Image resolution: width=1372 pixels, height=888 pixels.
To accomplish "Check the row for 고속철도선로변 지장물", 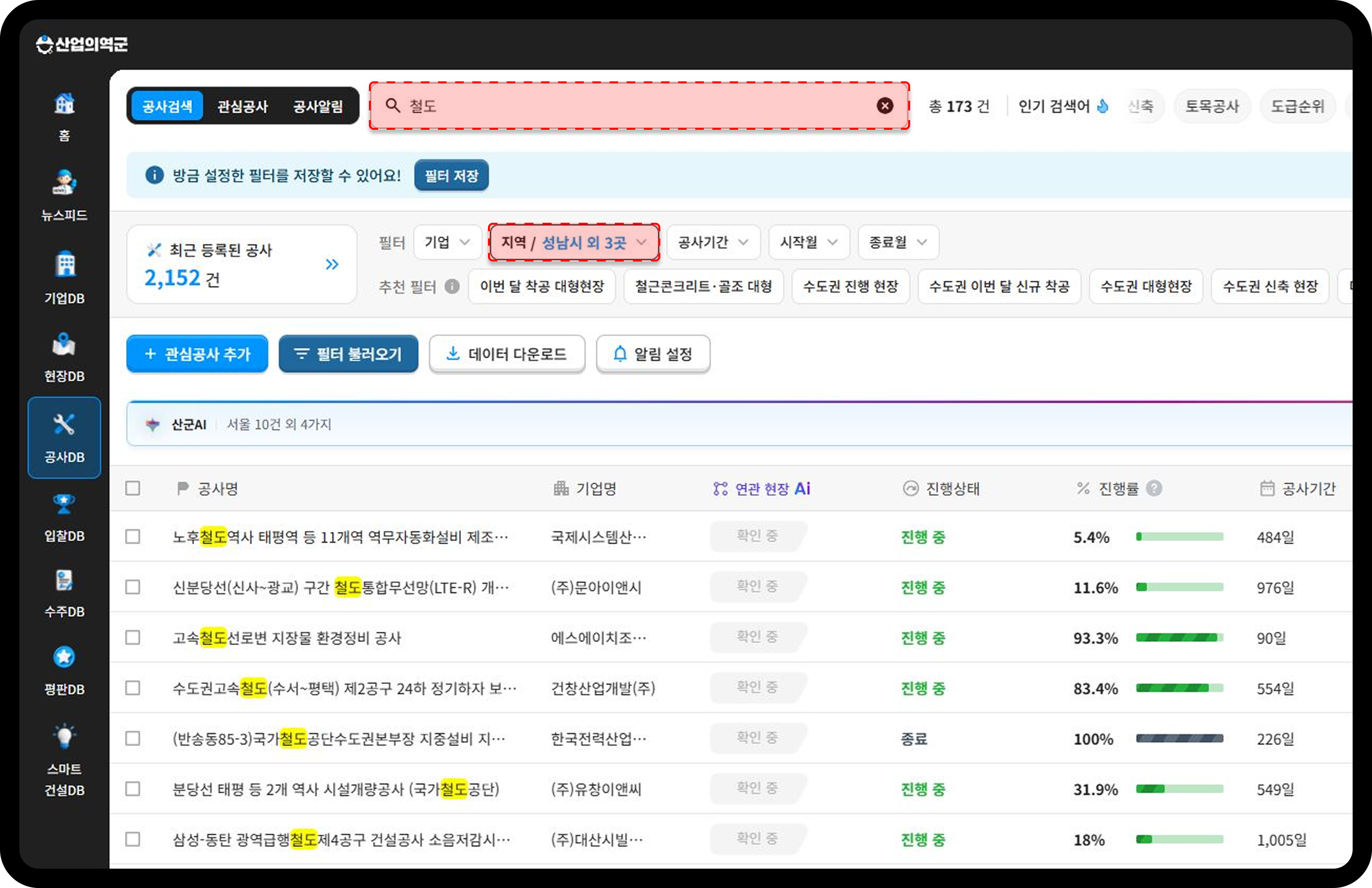I will [133, 638].
